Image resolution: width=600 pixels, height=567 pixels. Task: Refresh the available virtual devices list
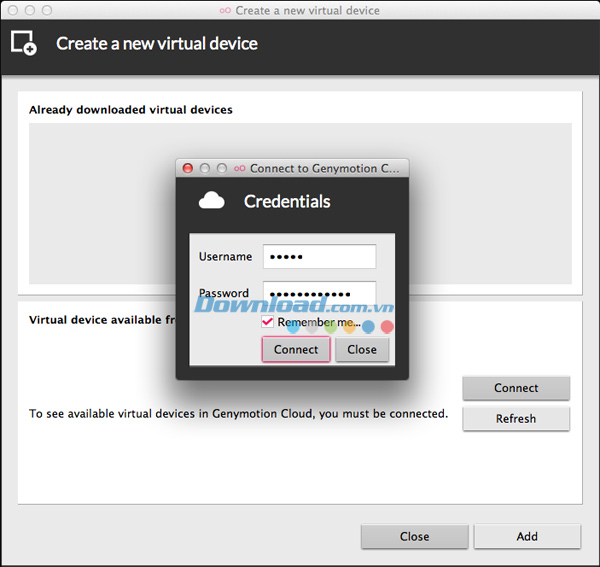pos(516,419)
